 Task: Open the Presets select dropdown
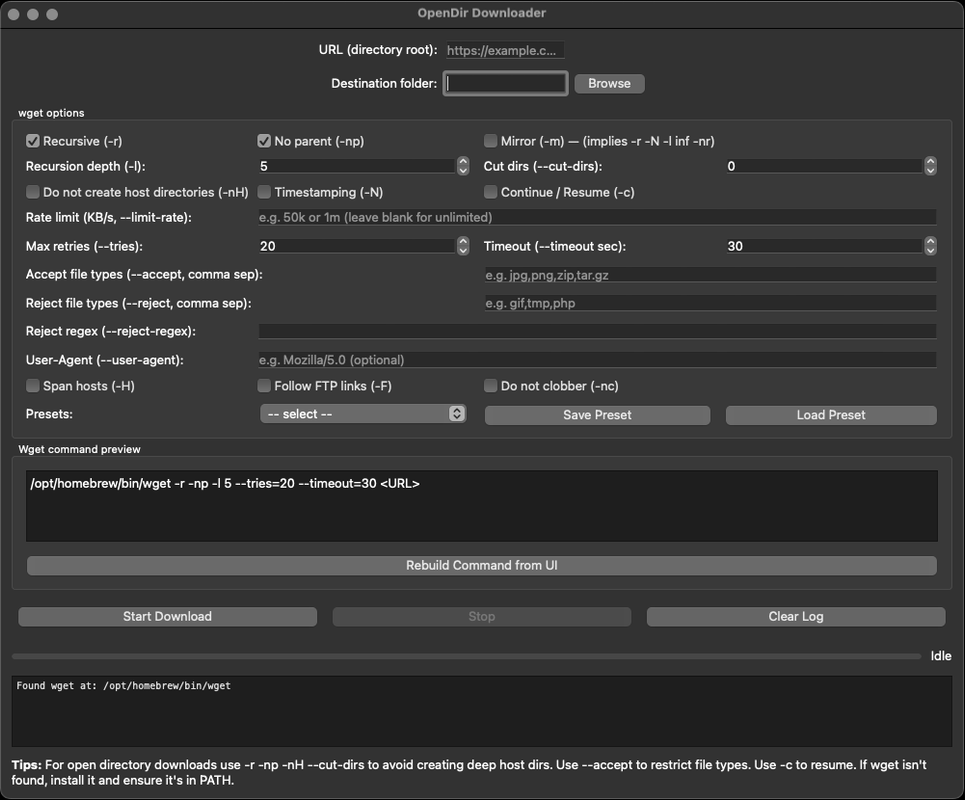(363, 414)
